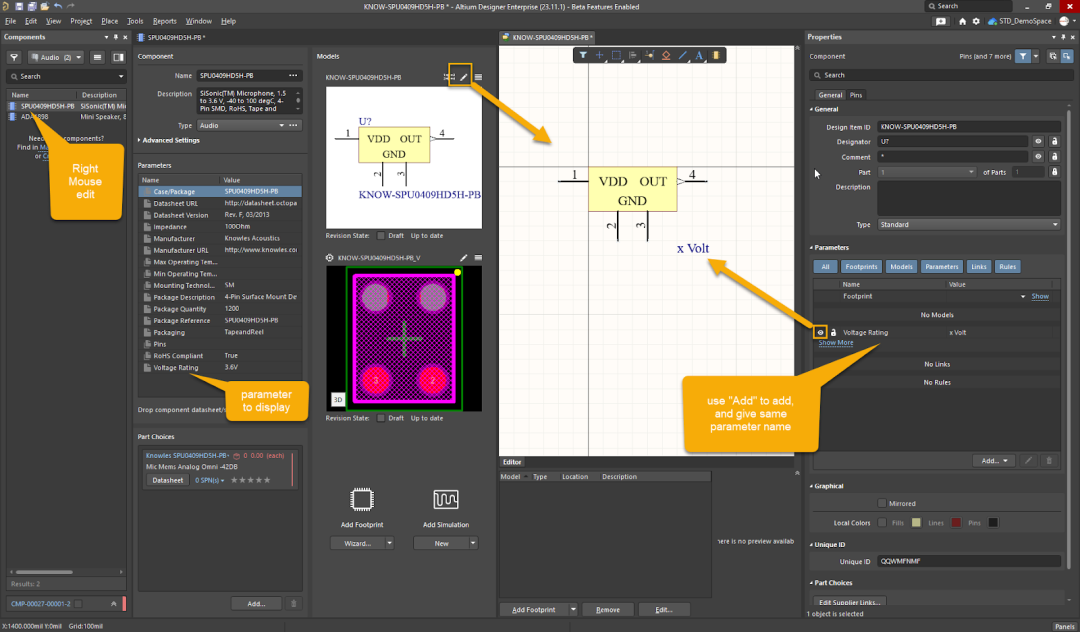Toggle Draft checkbox under symbol revision state

tap(381, 235)
